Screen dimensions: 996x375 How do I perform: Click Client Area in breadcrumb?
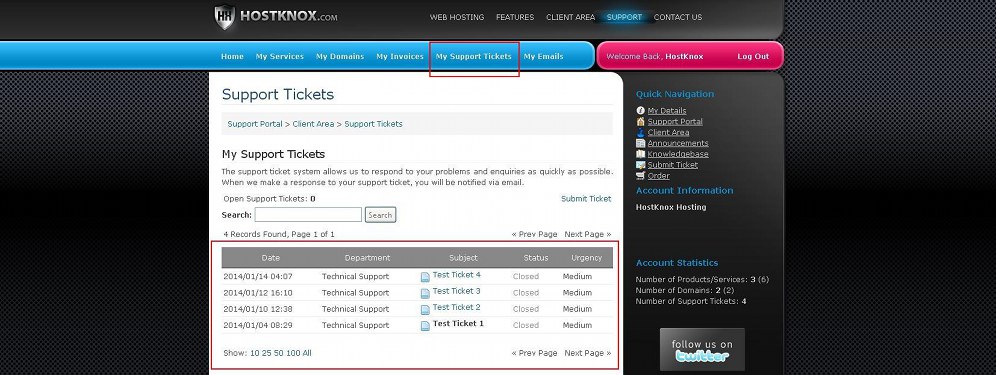pyautogui.click(x=313, y=124)
